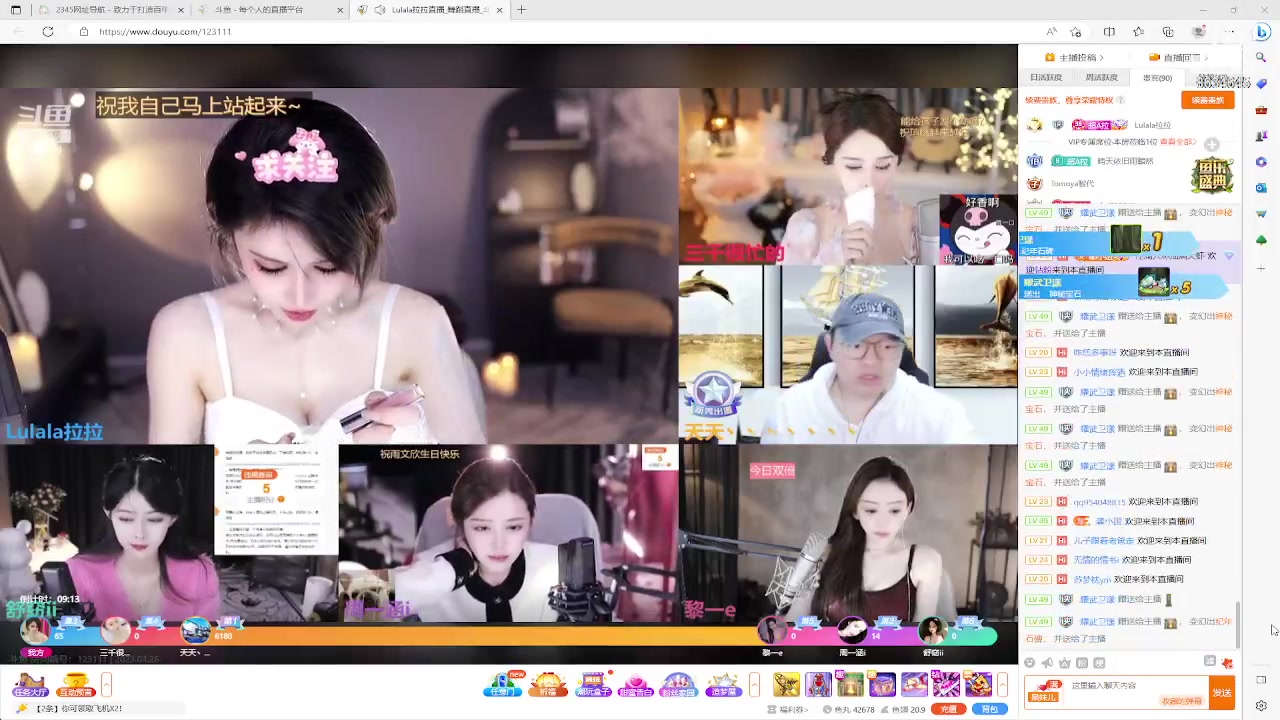Click the 主播投稿 camera icon
The image size is (1280, 720).
[1050, 57]
